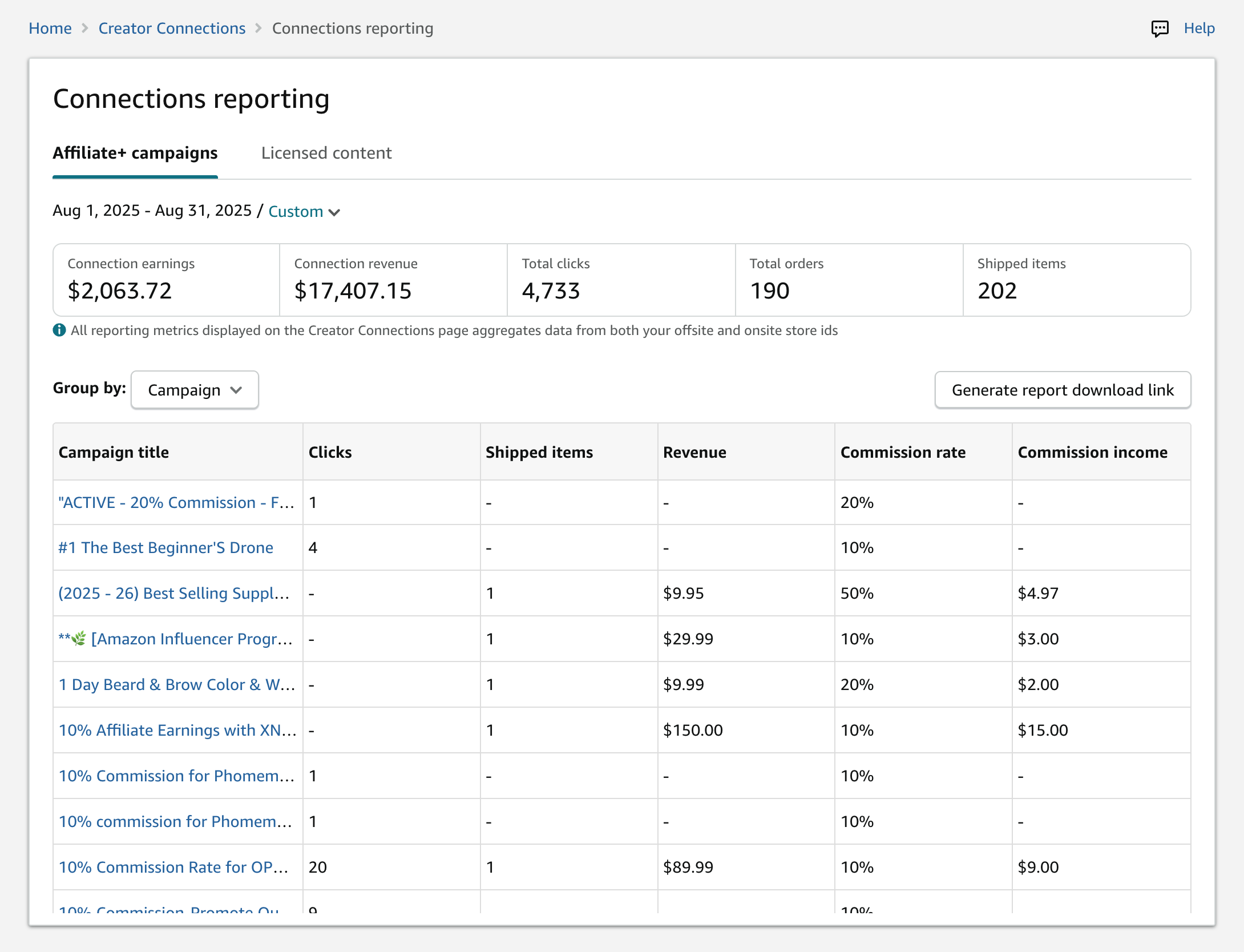Navigate to Creator Connections breadcrumb

point(172,29)
